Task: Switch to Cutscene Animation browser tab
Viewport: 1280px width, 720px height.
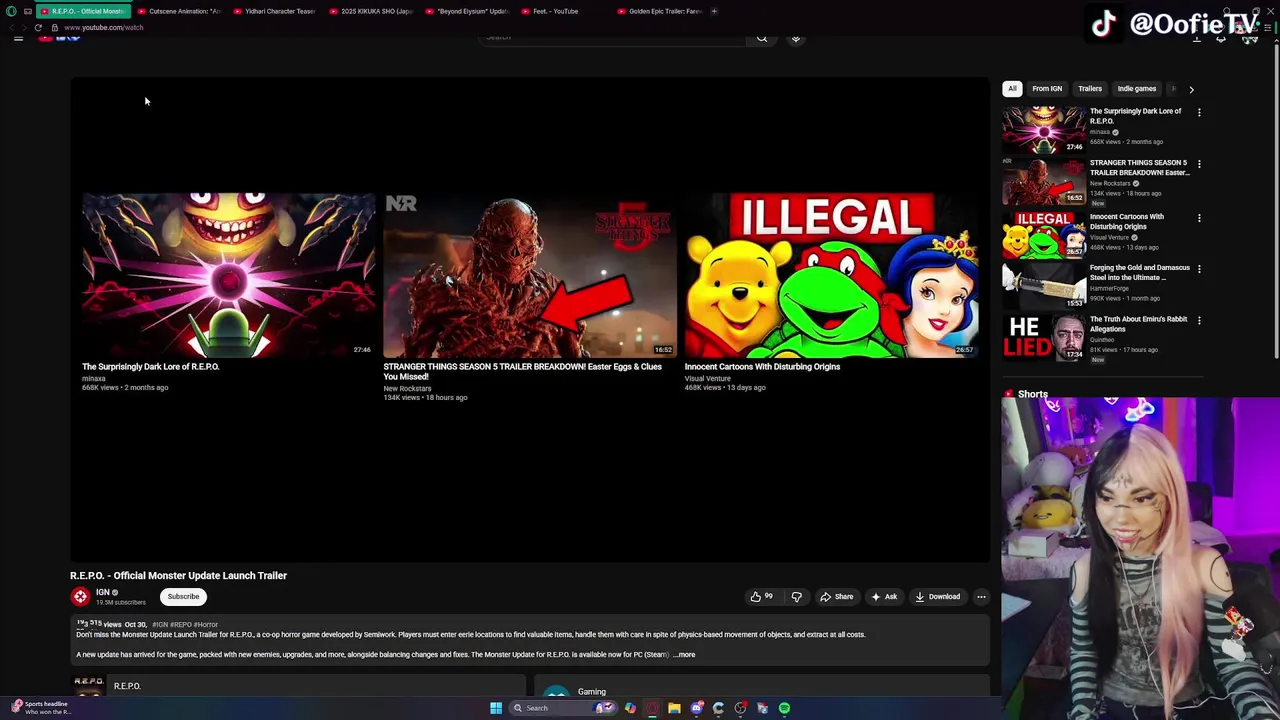Action: [180, 11]
